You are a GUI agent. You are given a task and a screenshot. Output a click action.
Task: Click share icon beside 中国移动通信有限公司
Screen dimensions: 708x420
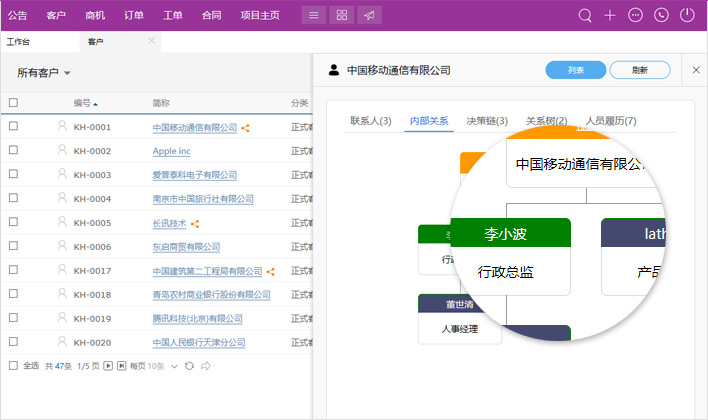[x=245, y=128]
